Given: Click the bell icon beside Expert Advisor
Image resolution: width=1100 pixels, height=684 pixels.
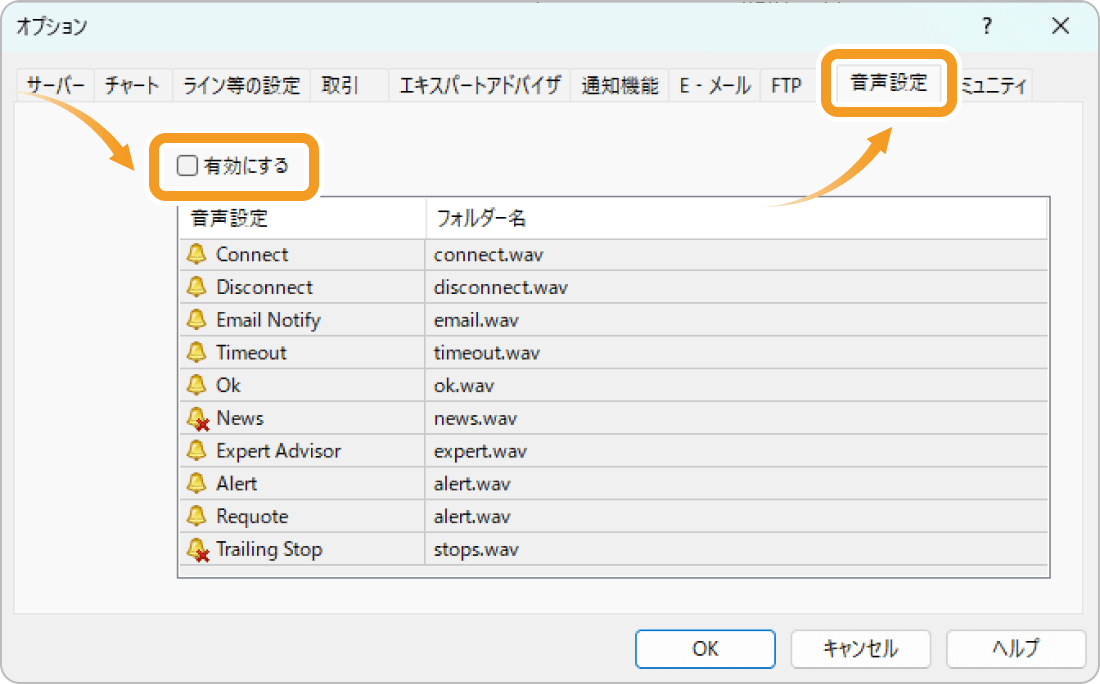Looking at the screenshot, I should click(196, 450).
